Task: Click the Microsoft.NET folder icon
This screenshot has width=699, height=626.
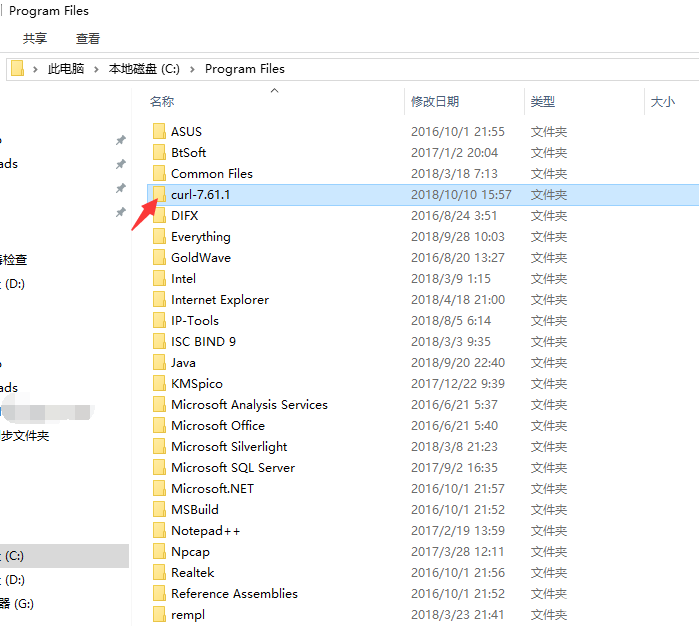Action: pyautogui.click(x=159, y=488)
